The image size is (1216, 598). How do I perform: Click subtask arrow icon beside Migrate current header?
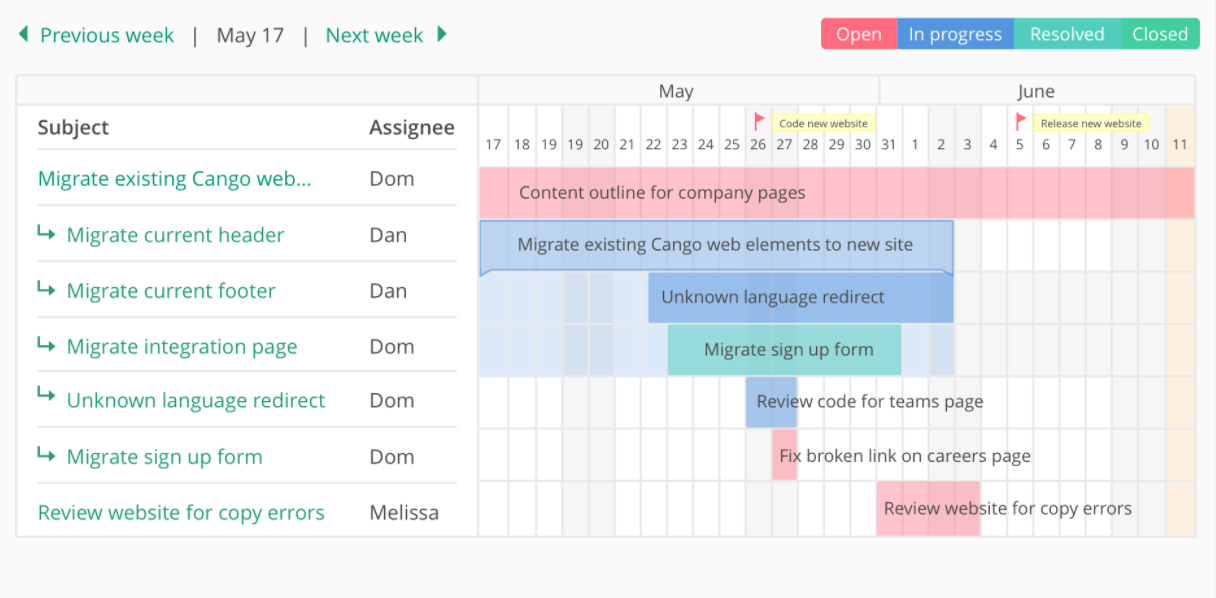[x=46, y=234]
